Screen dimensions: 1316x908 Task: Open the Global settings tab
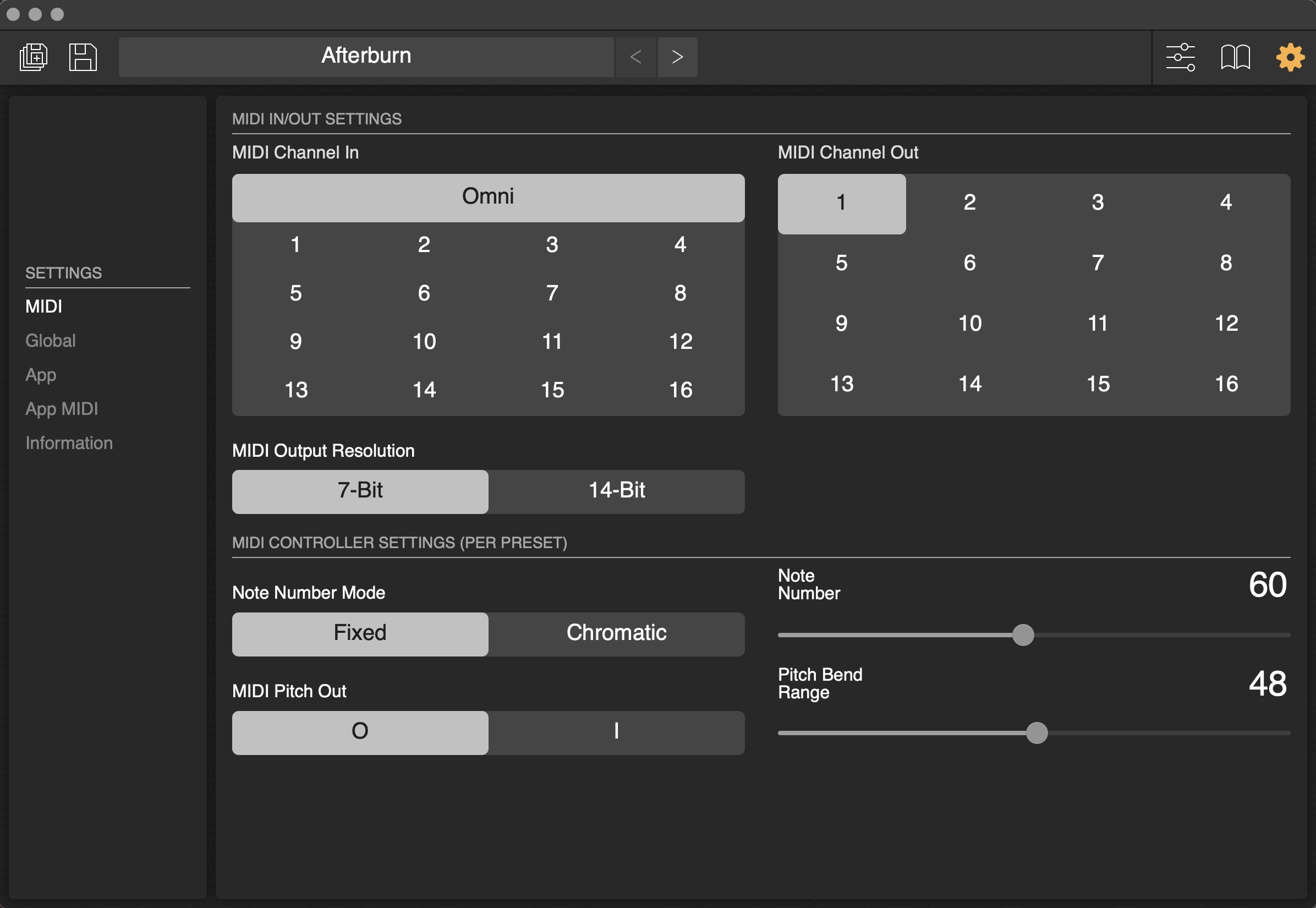click(x=51, y=340)
